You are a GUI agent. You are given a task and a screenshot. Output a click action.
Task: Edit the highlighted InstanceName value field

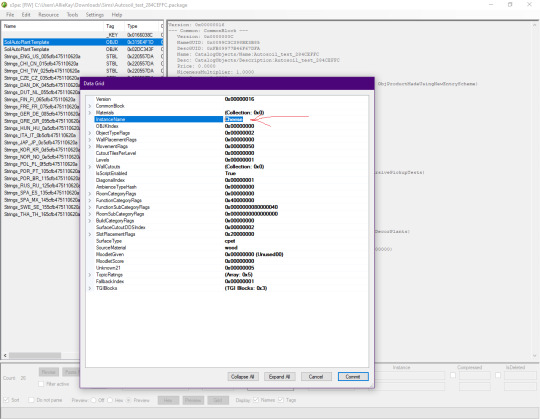click(x=234, y=119)
